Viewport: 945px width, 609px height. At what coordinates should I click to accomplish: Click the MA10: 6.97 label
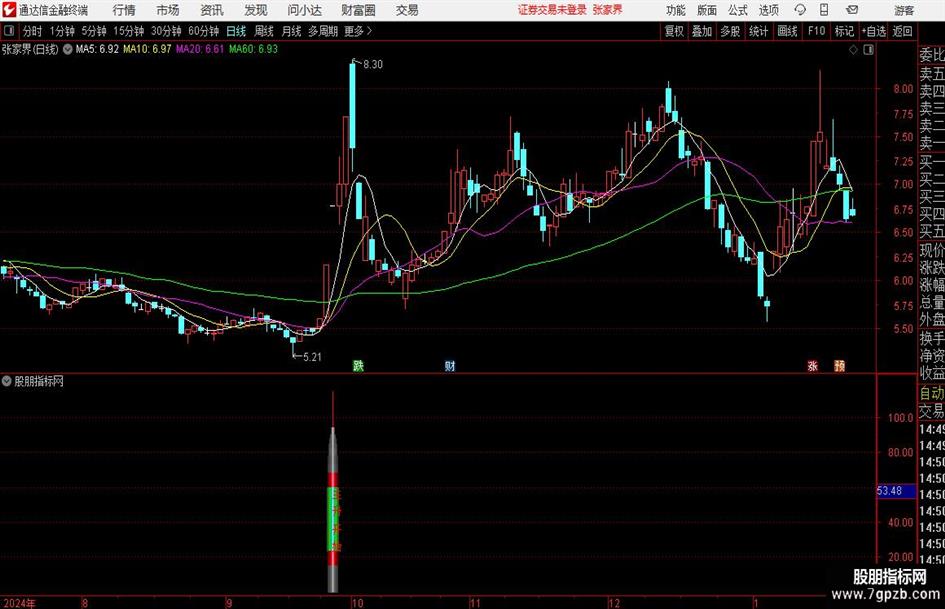click(147, 49)
